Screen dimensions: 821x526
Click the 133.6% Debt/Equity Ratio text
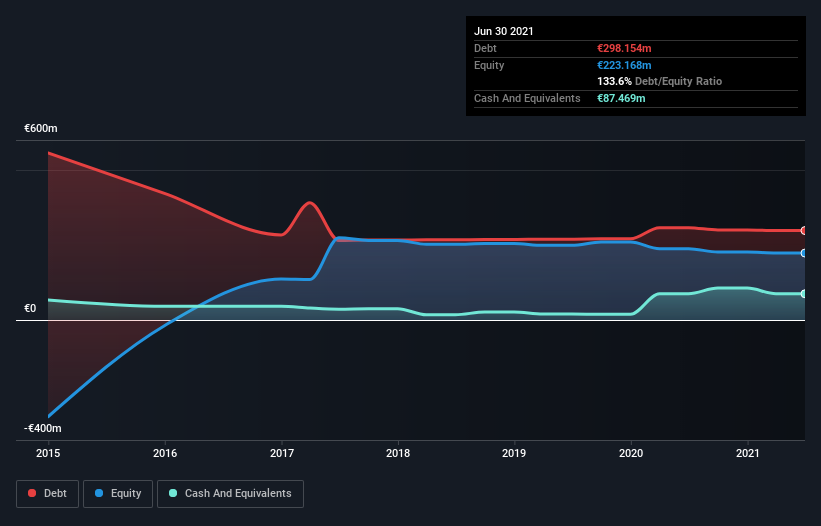coord(660,82)
